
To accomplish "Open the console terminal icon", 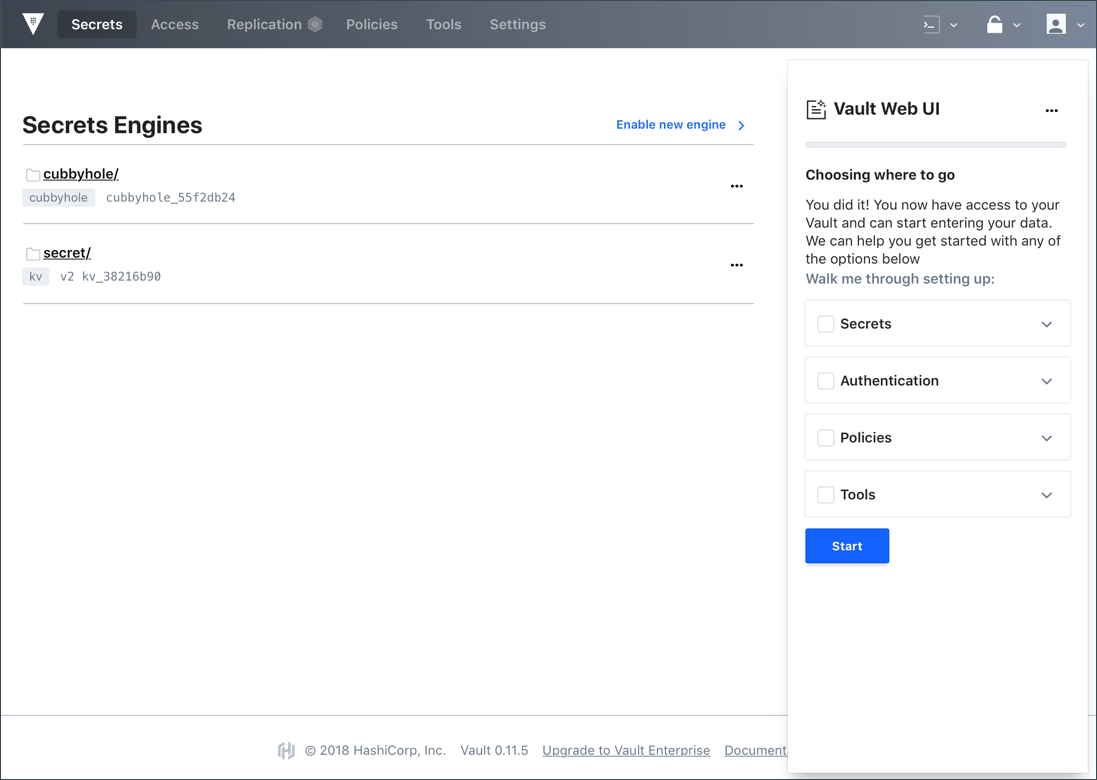I will [x=930, y=24].
